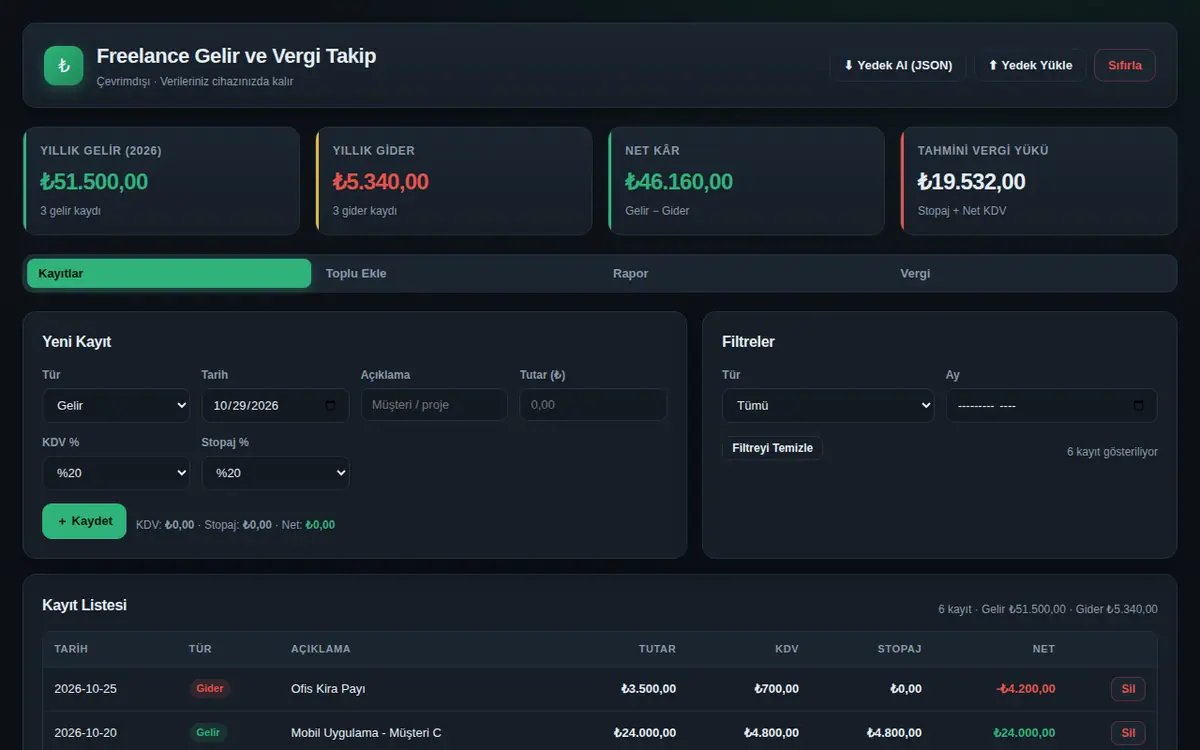Click the STOPAJ column header
The height and width of the screenshot is (750, 1200).
(x=899, y=649)
